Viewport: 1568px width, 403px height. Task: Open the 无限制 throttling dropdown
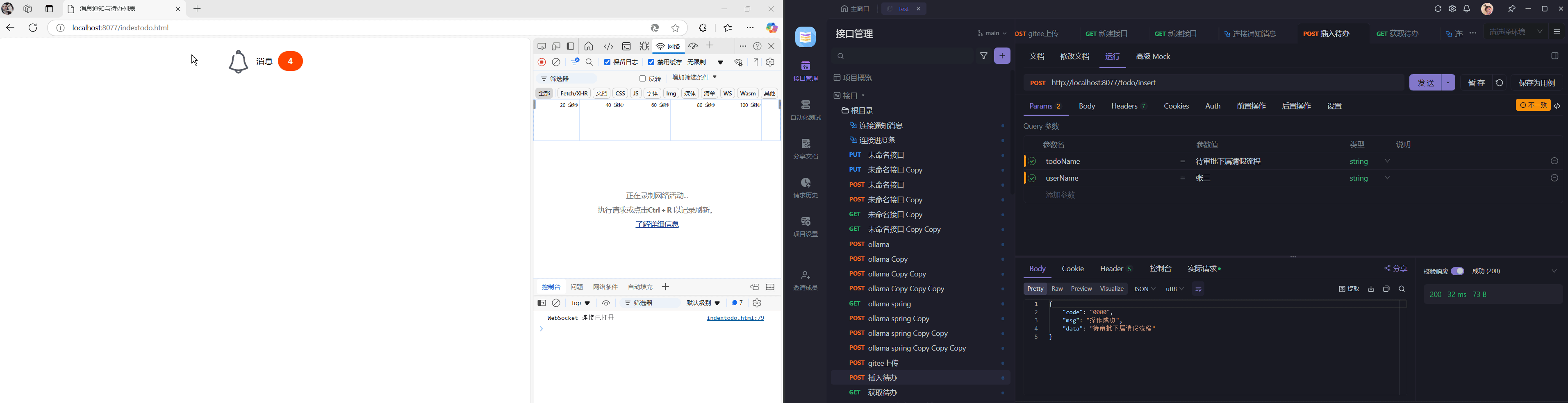click(706, 62)
